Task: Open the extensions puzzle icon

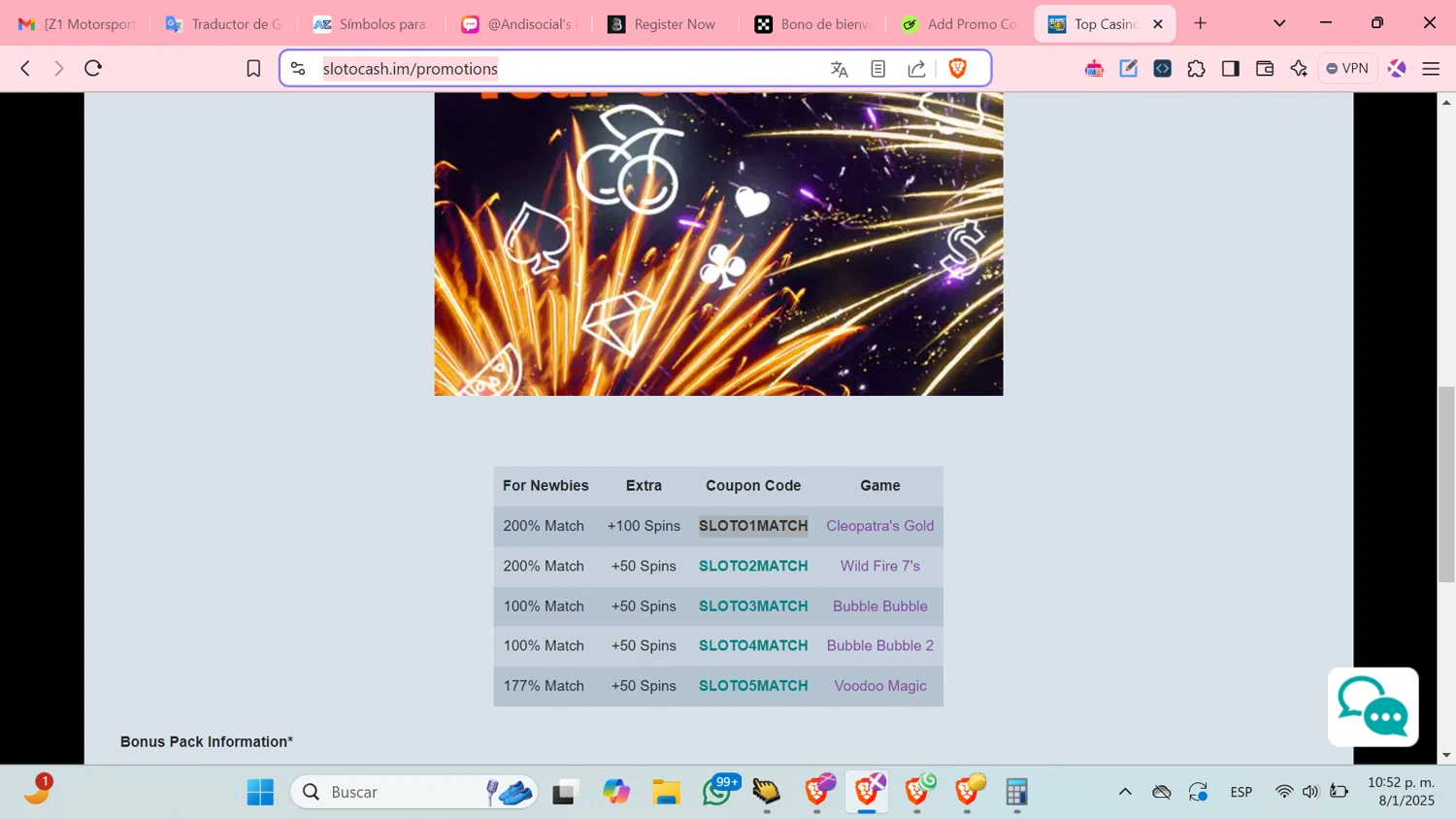Action: coord(1196,69)
